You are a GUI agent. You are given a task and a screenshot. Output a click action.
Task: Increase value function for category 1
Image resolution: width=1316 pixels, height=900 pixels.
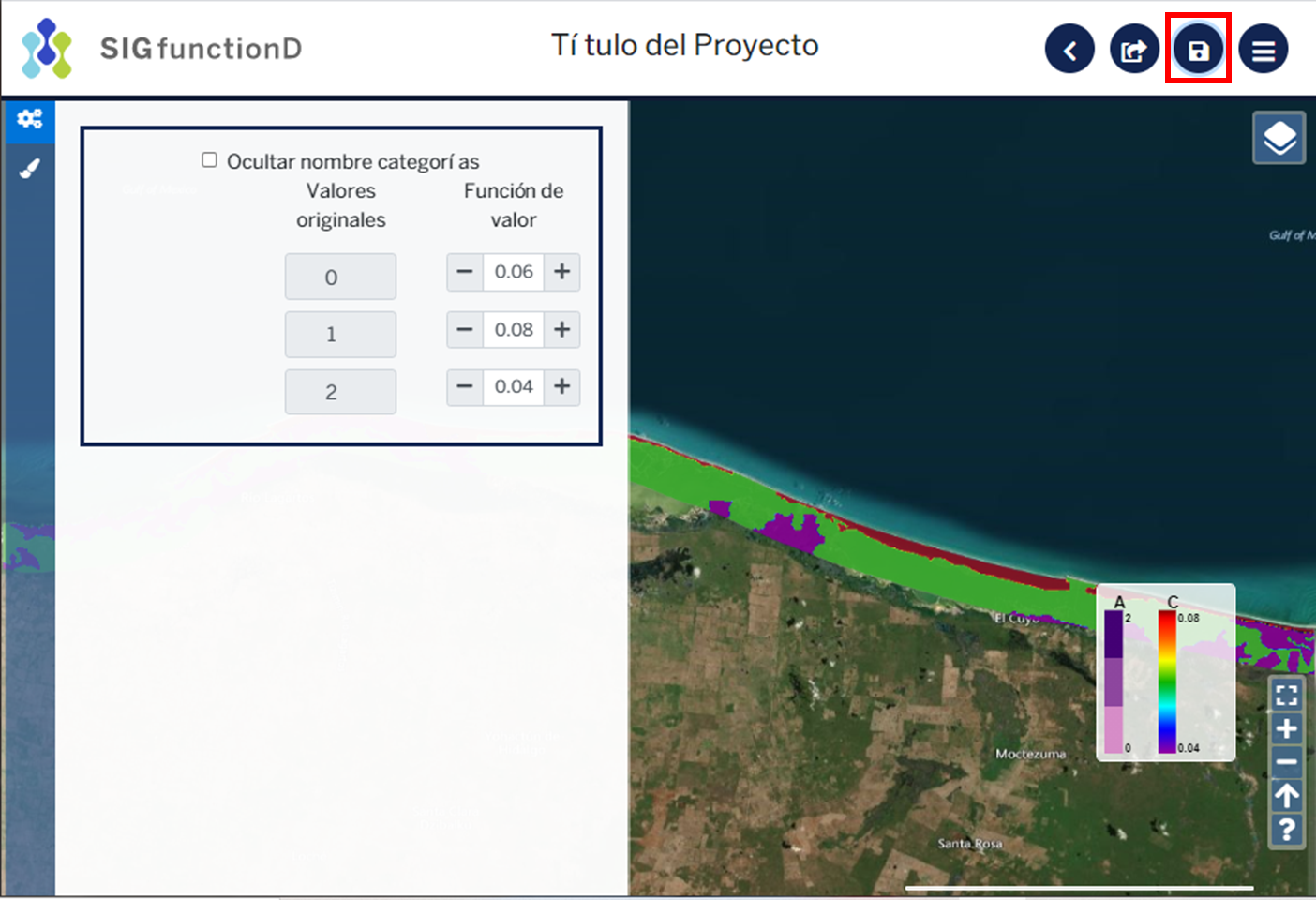tap(561, 330)
